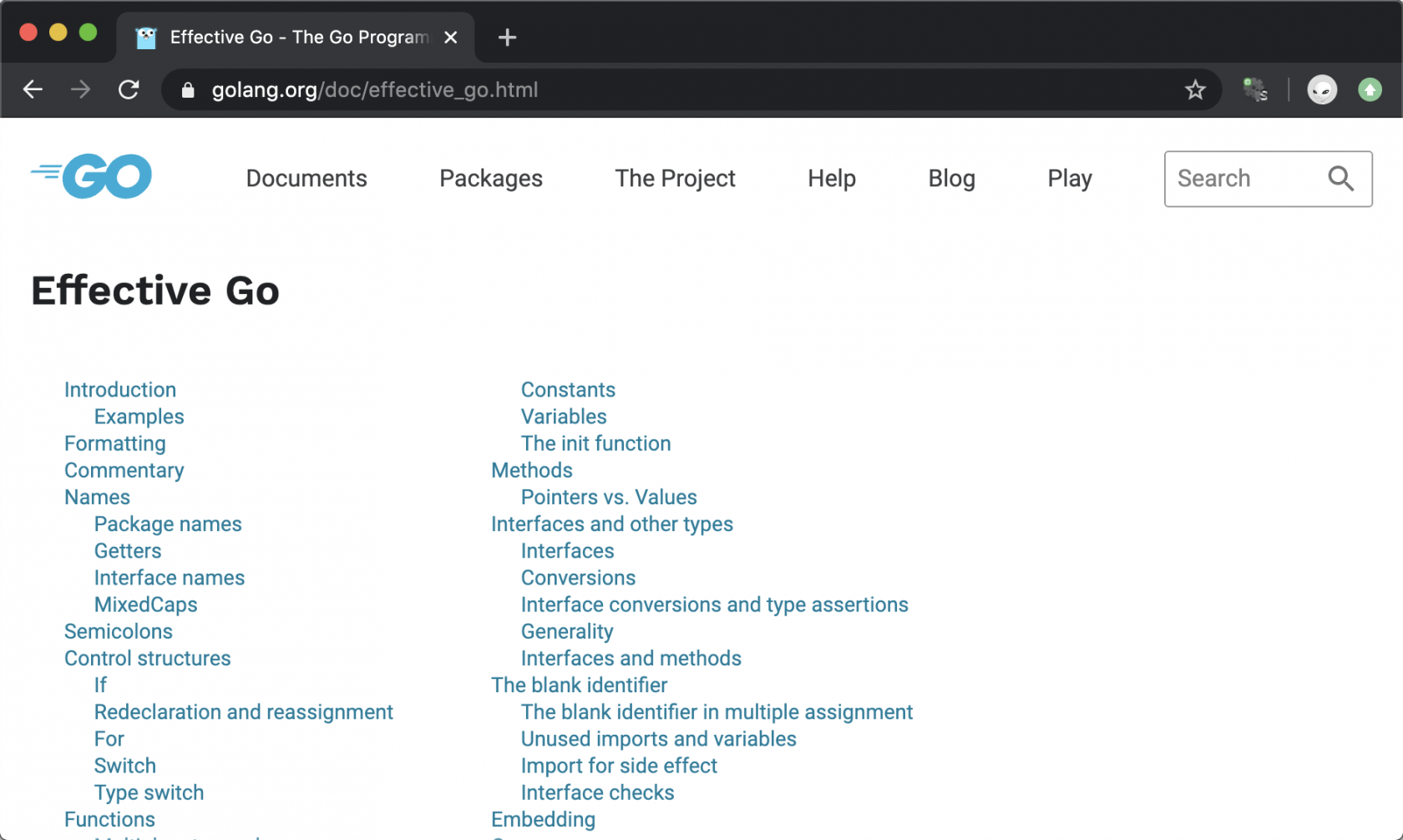Open the Constants link
1403x840 pixels.
(x=568, y=390)
